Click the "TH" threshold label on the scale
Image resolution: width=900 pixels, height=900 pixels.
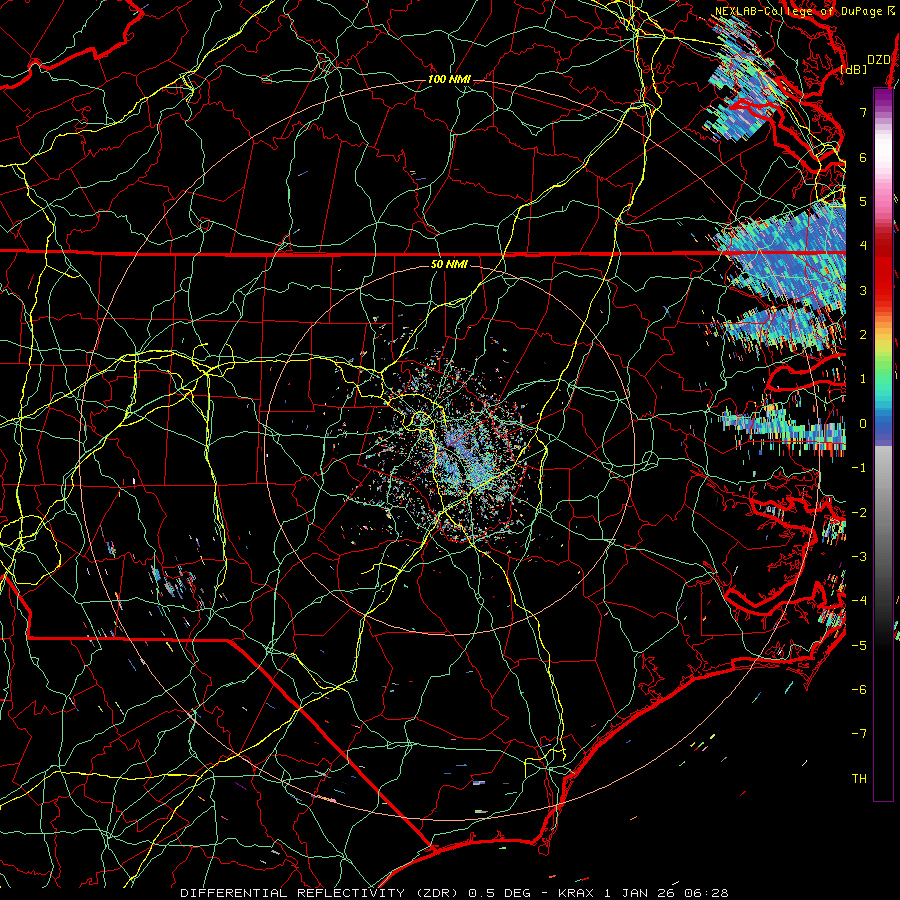pyautogui.click(x=859, y=778)
